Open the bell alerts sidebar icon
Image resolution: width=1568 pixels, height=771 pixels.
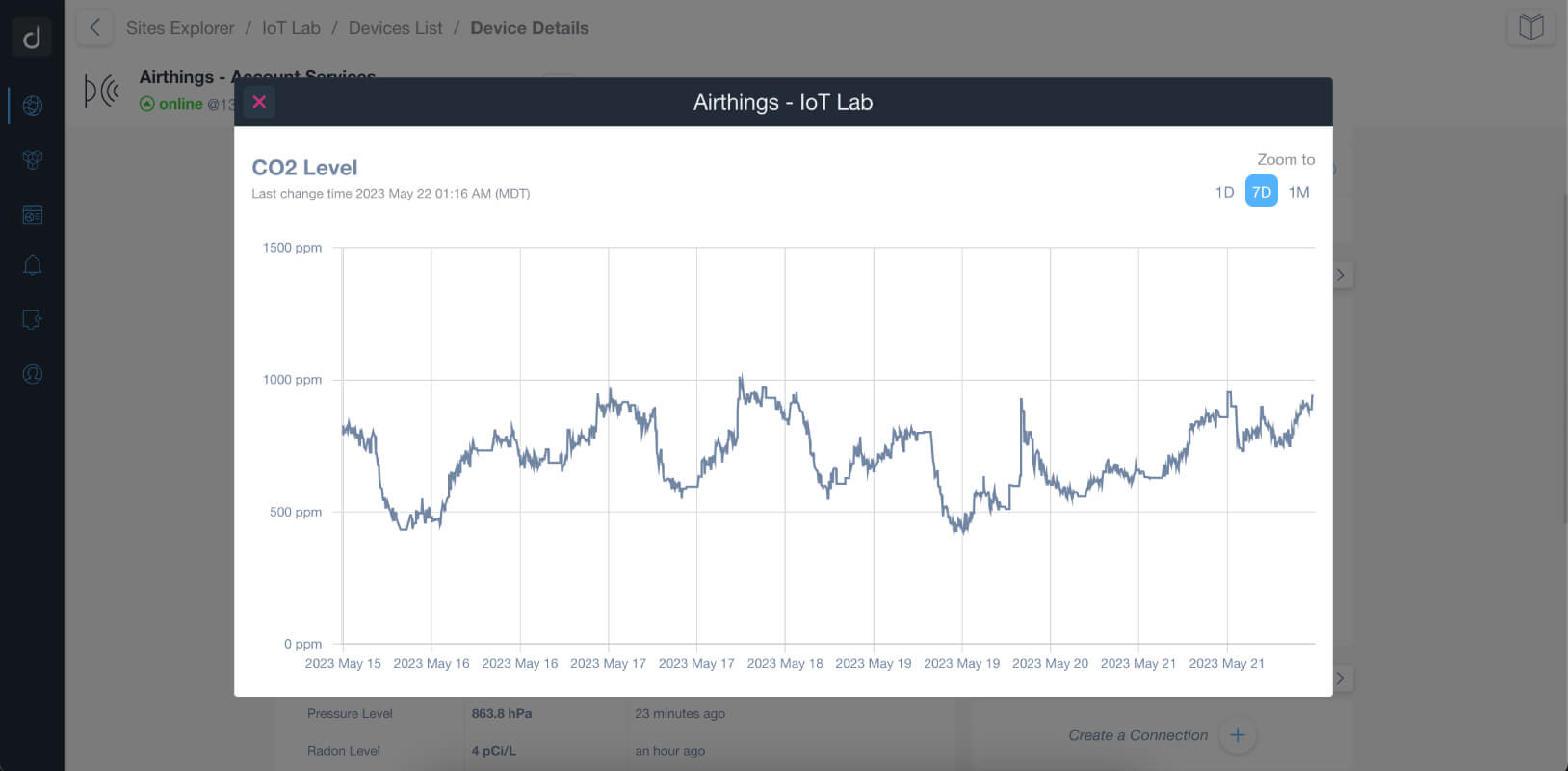coord(32,265)
